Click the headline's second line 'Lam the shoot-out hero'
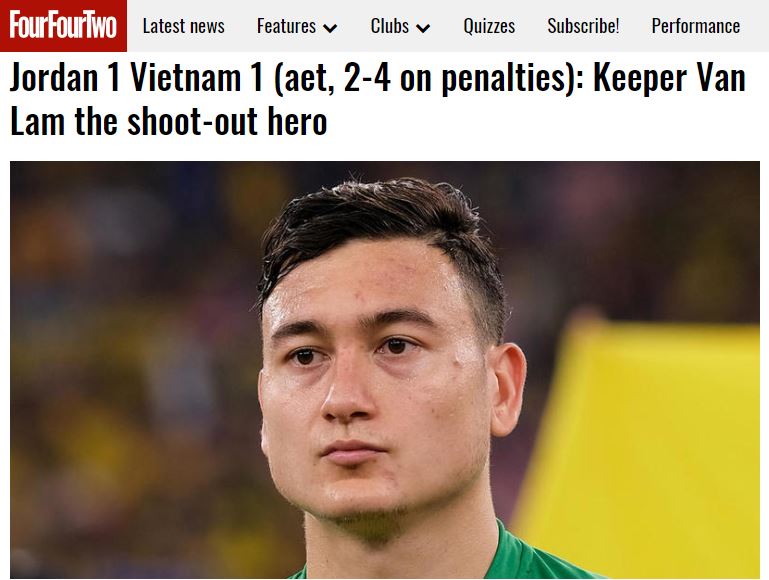Image resolution: width=769 pixels, height=580 pixels. click(168, 121)
